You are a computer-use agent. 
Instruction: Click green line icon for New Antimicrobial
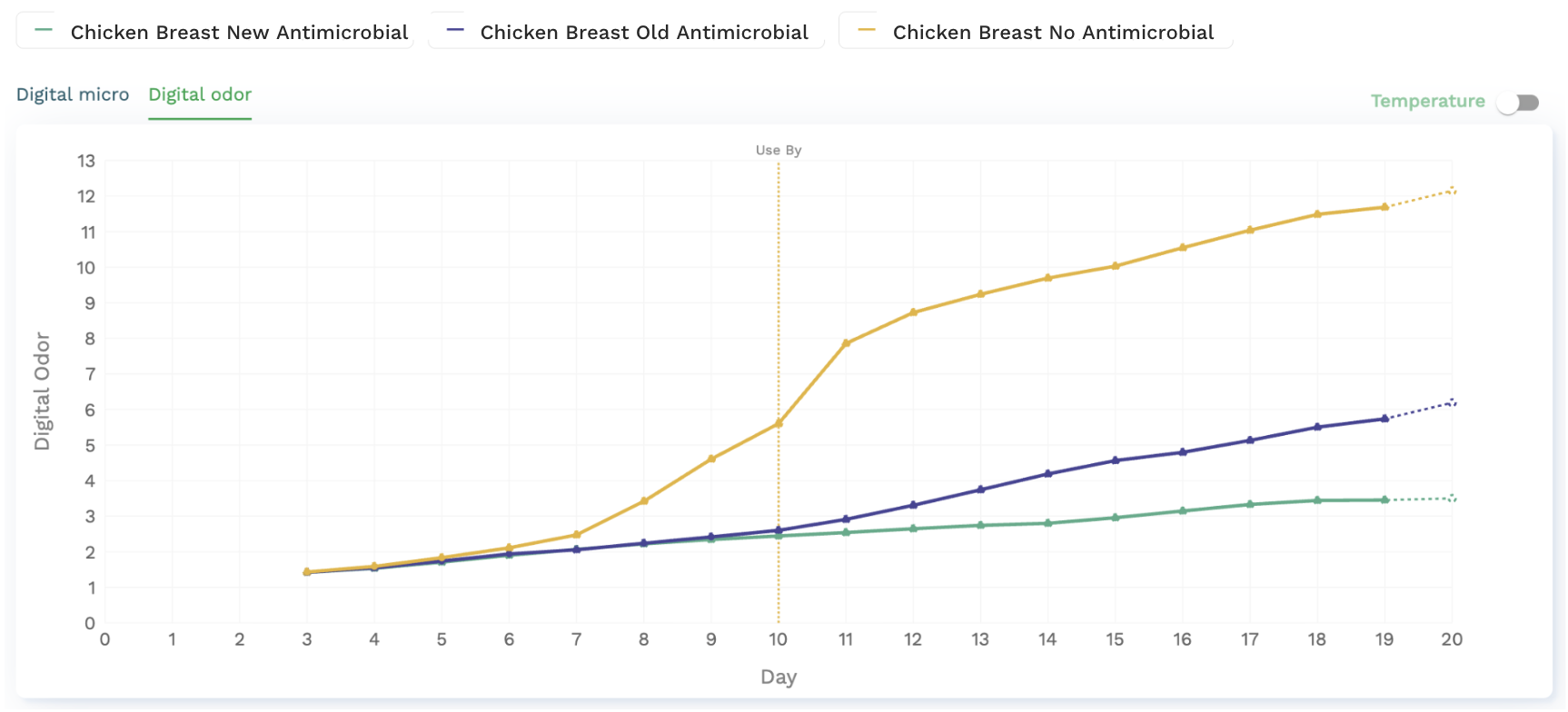(44, 31)
